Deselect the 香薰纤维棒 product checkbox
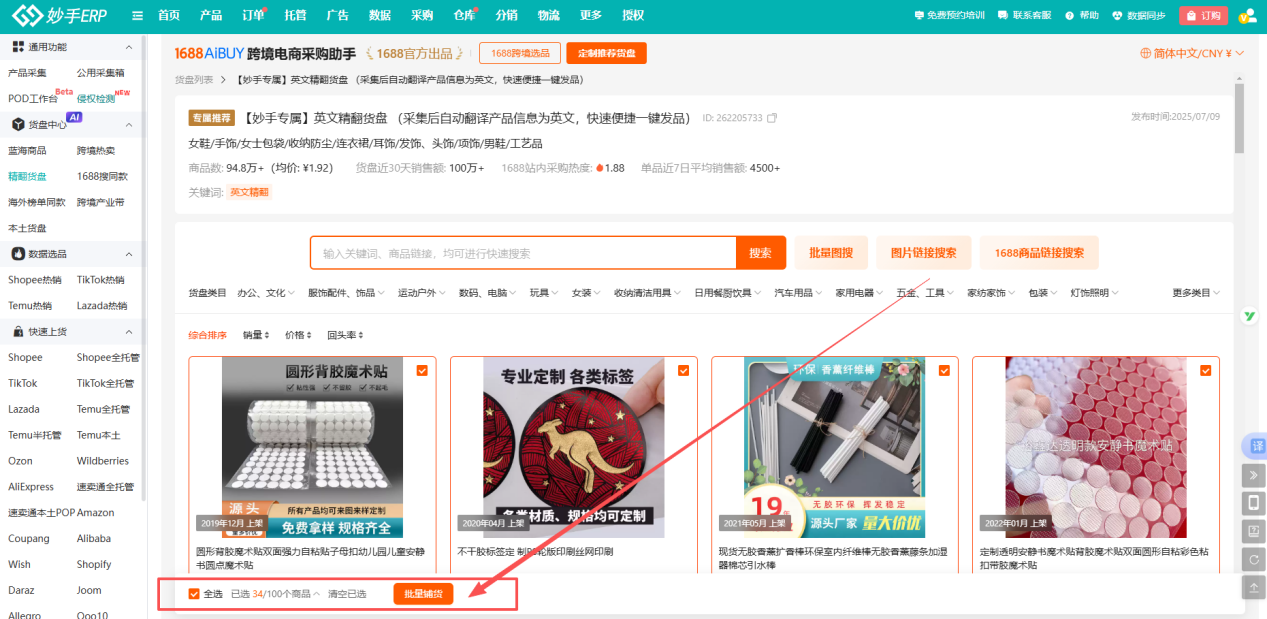1267x619 pixels. pyautogui.click(x=943, y=369)
